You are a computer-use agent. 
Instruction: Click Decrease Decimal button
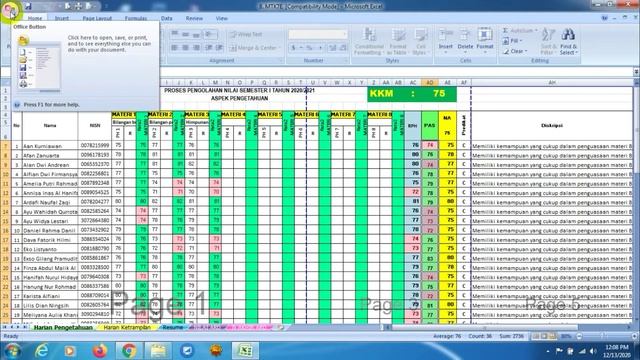tap(343, 48)
